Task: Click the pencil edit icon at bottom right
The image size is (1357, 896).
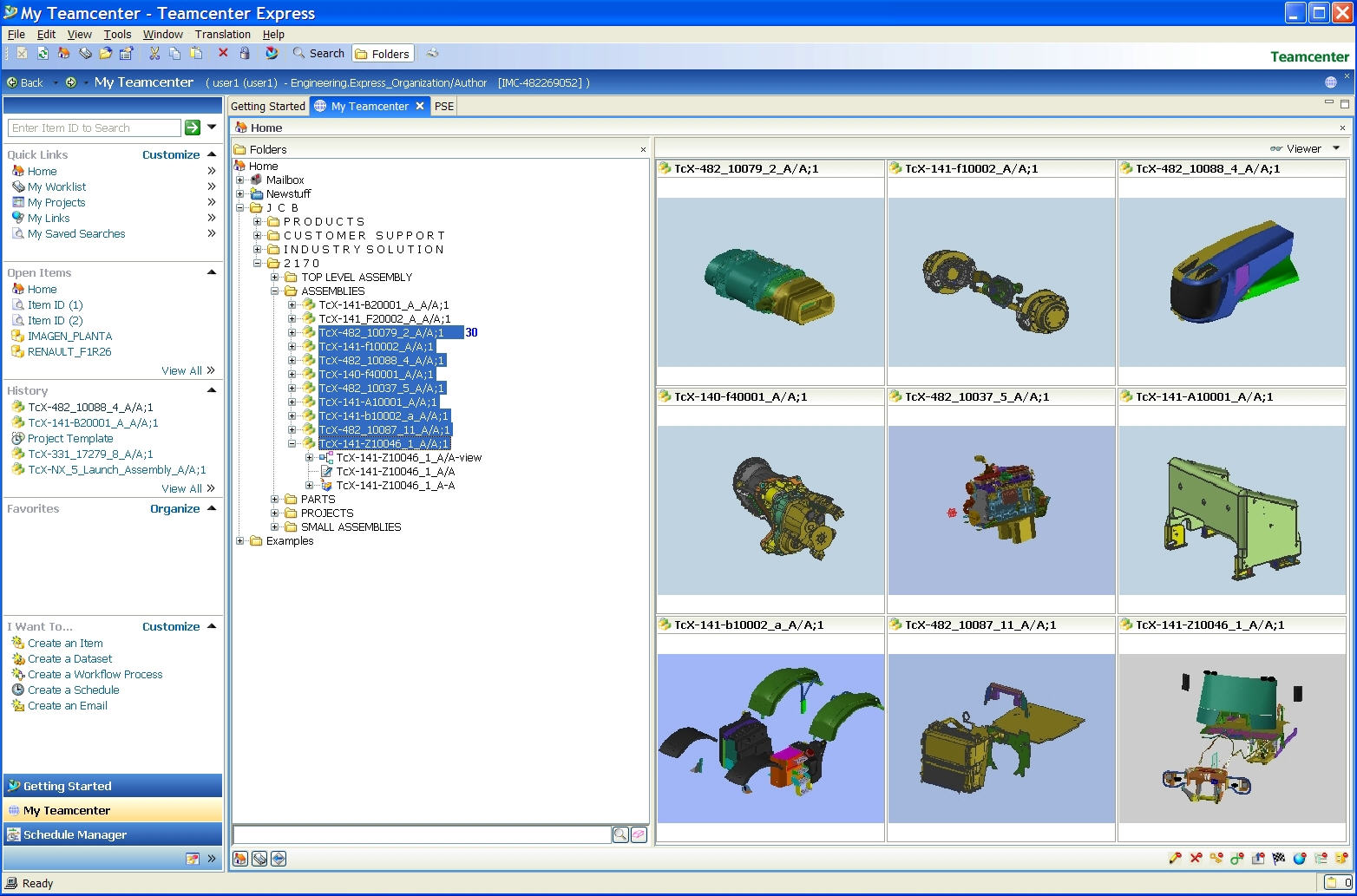Action: (x=1175, y=859)
